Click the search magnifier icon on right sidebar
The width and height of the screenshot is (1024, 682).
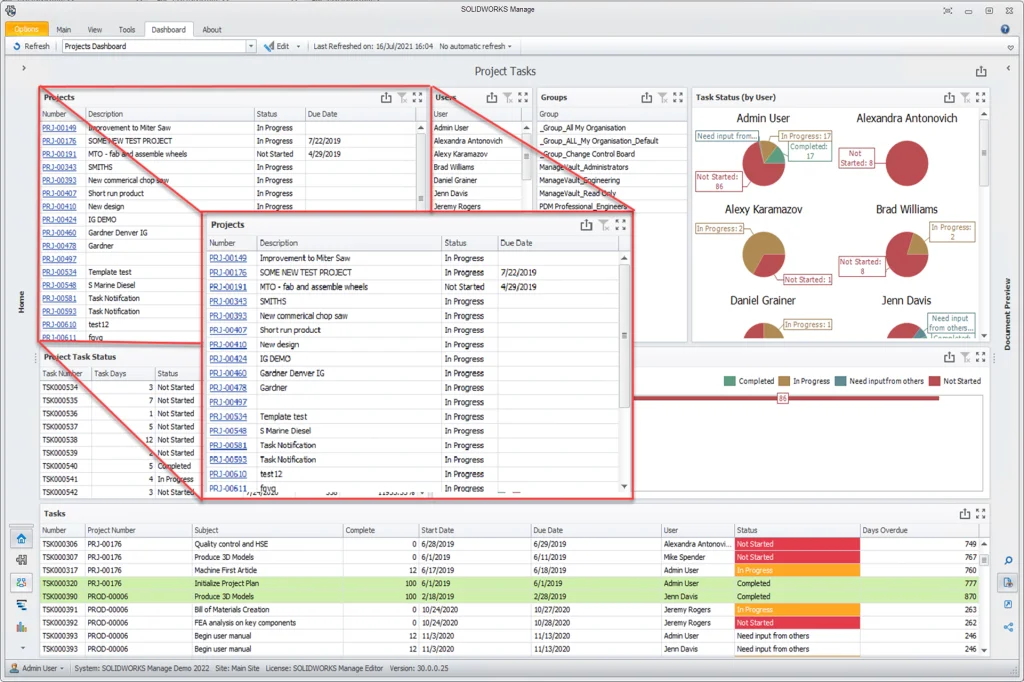pyautogui.click(x=1008, y=561)
